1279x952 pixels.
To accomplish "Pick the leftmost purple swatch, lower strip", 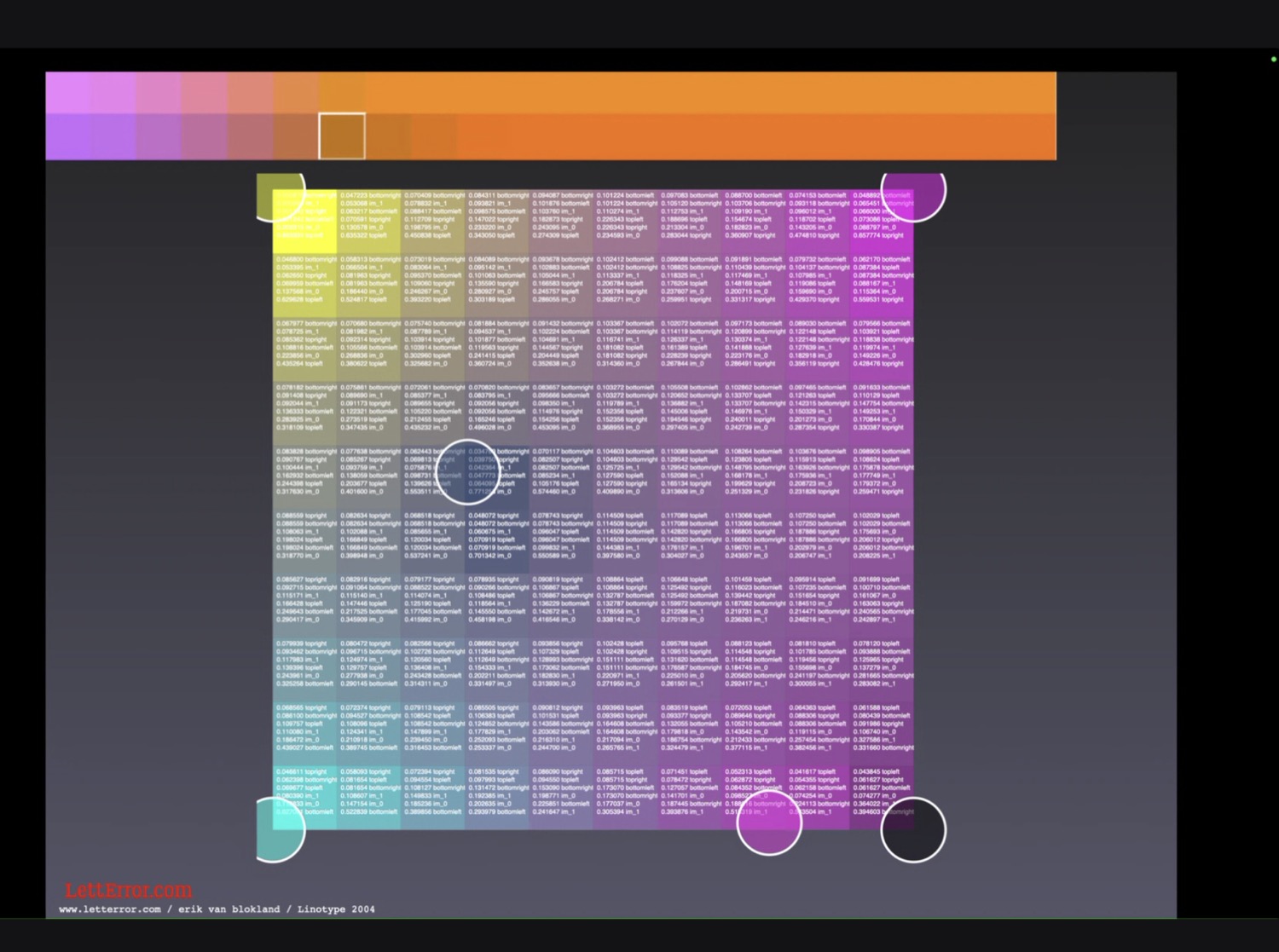I will 68,136.
